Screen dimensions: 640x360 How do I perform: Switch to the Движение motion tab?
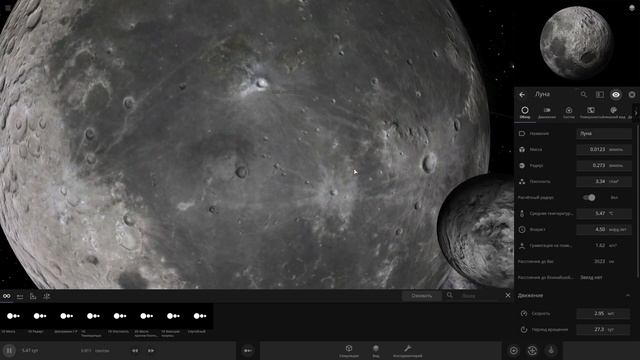(547, 112)
